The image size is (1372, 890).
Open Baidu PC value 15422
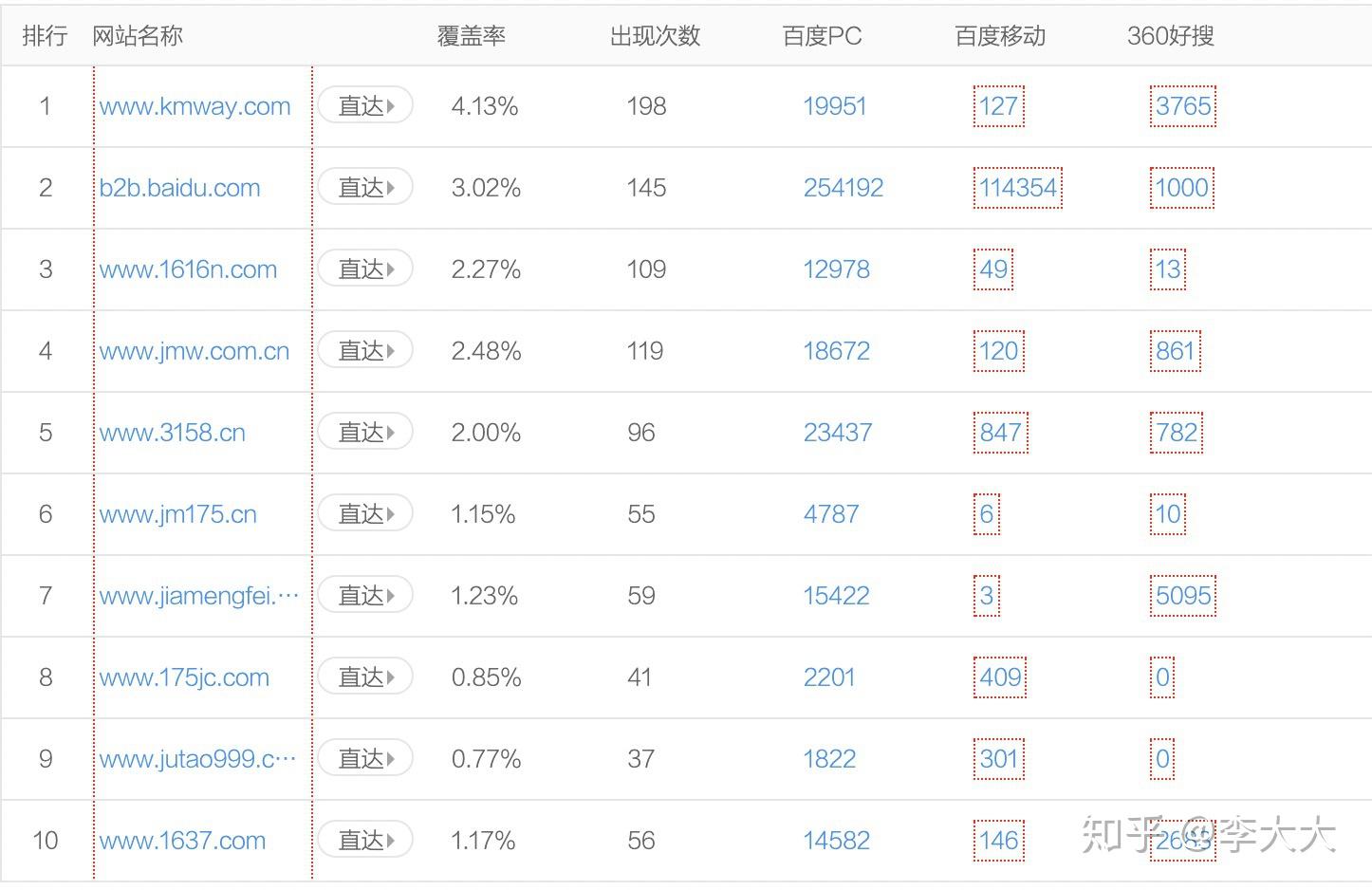tap(836, 596)
